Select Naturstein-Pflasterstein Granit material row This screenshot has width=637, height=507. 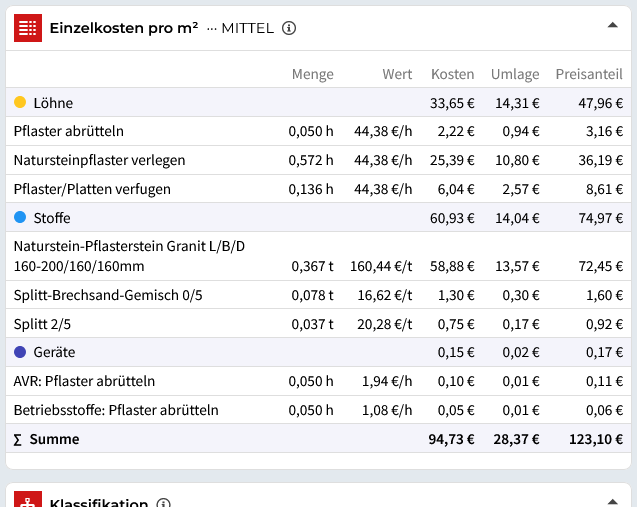tap(130, 256)
